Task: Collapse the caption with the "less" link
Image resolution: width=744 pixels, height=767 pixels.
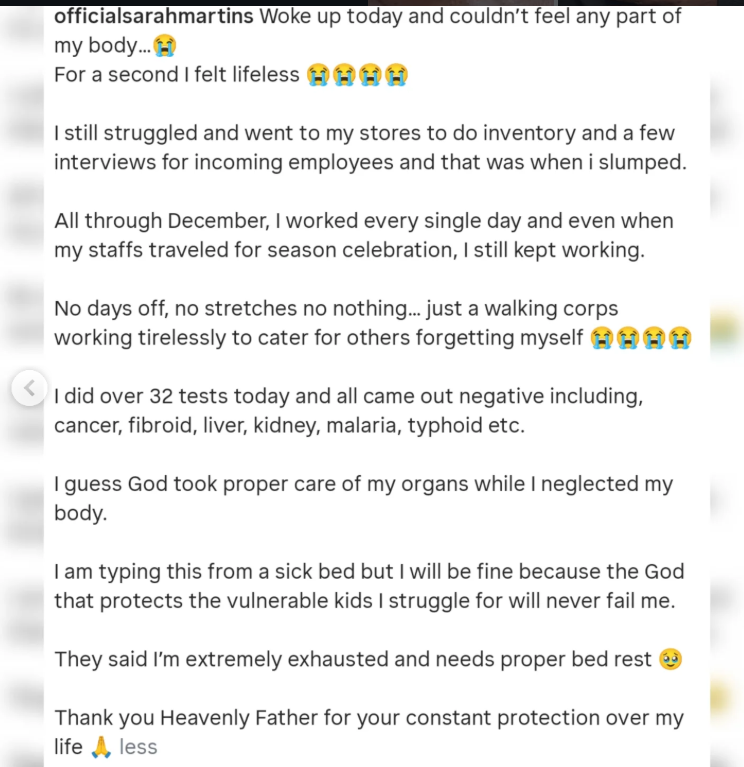Action: 138,747
